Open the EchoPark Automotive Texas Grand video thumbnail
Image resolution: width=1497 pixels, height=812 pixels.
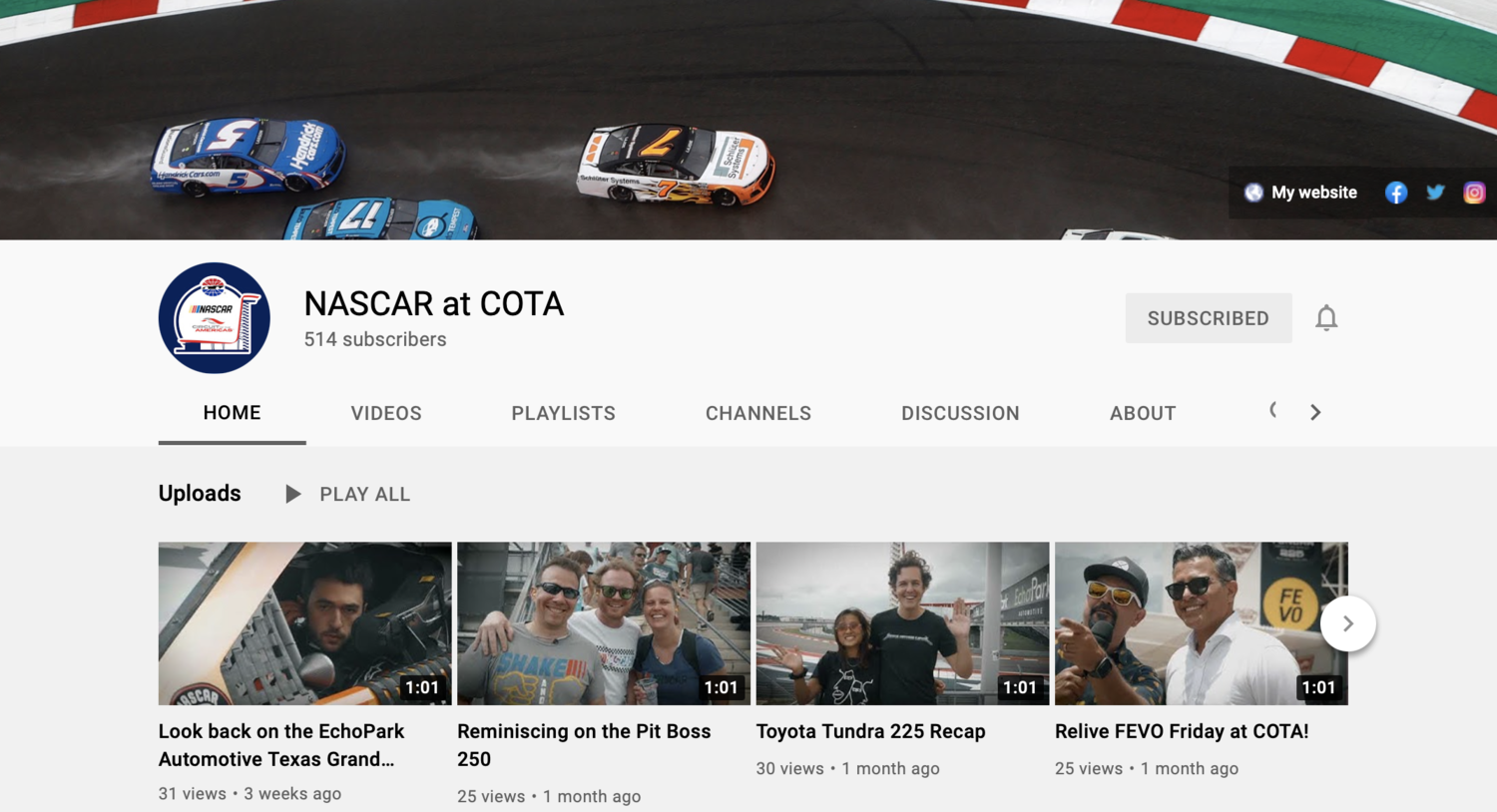coord(304,623)
